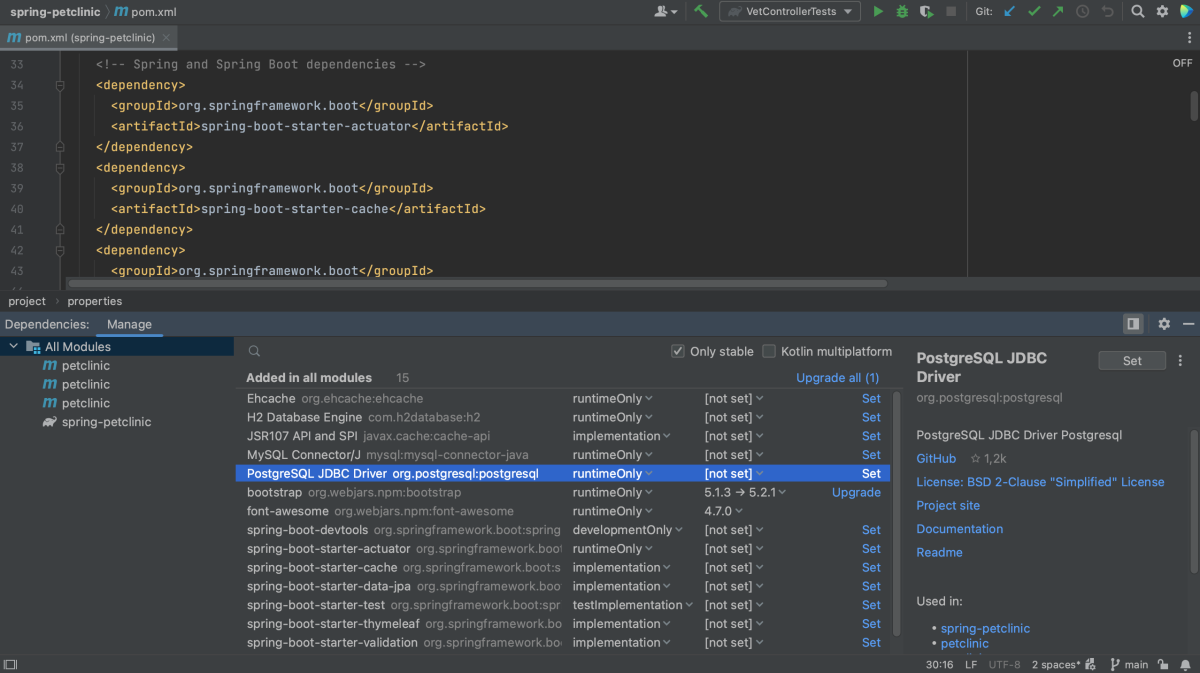Update project from Git

pyautogui.click(x=1009, y=11)
